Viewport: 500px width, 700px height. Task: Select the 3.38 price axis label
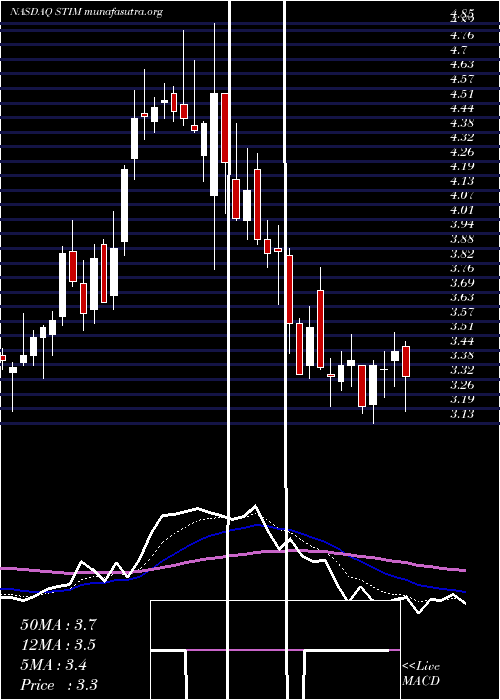(x=462, y=355)
